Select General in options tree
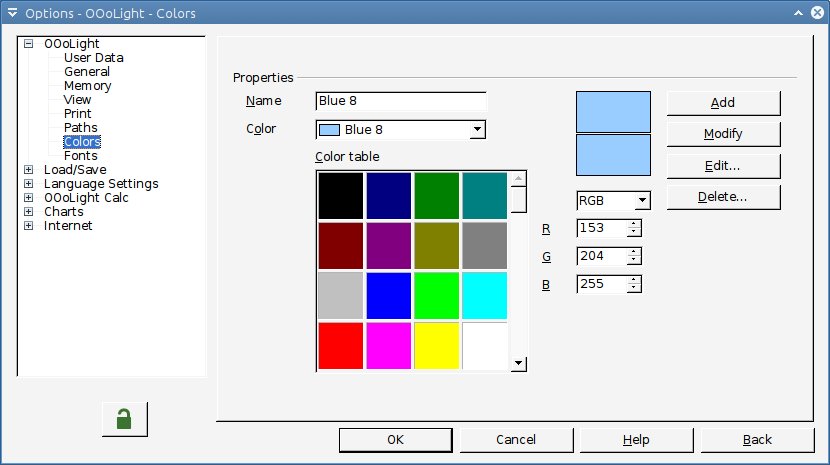Viewport: 830px width, 465px height. (x=87, y=71)
